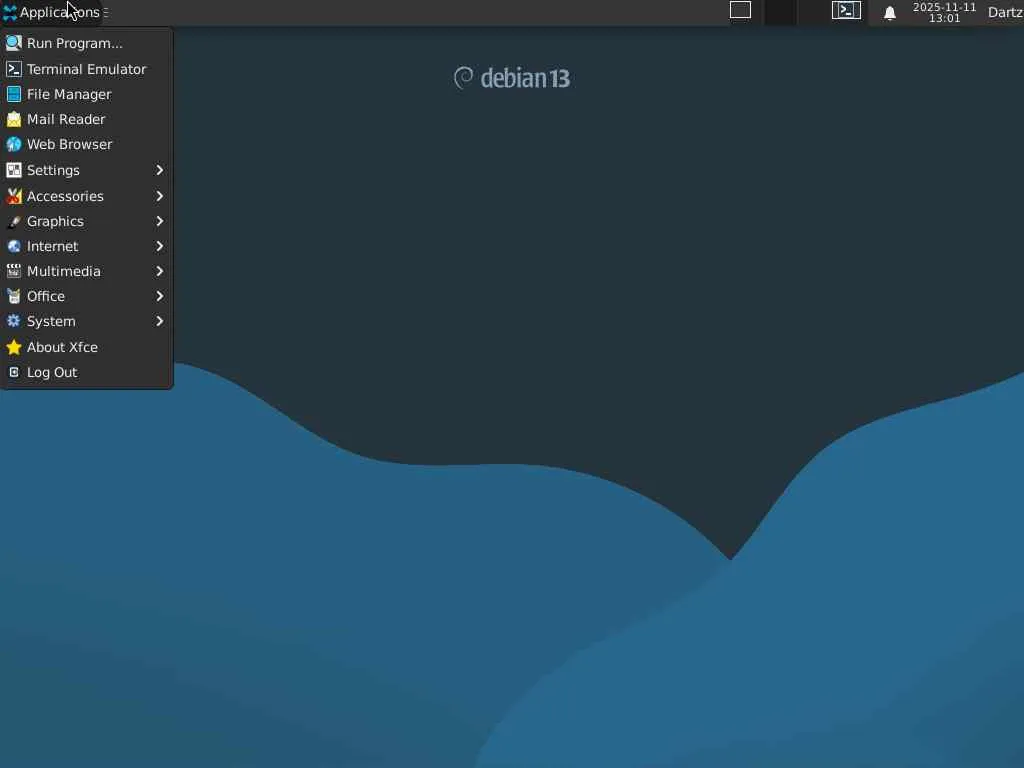1024x768 pixels.
Task: Open the Dartz user menu
Action: point(1005,12)
